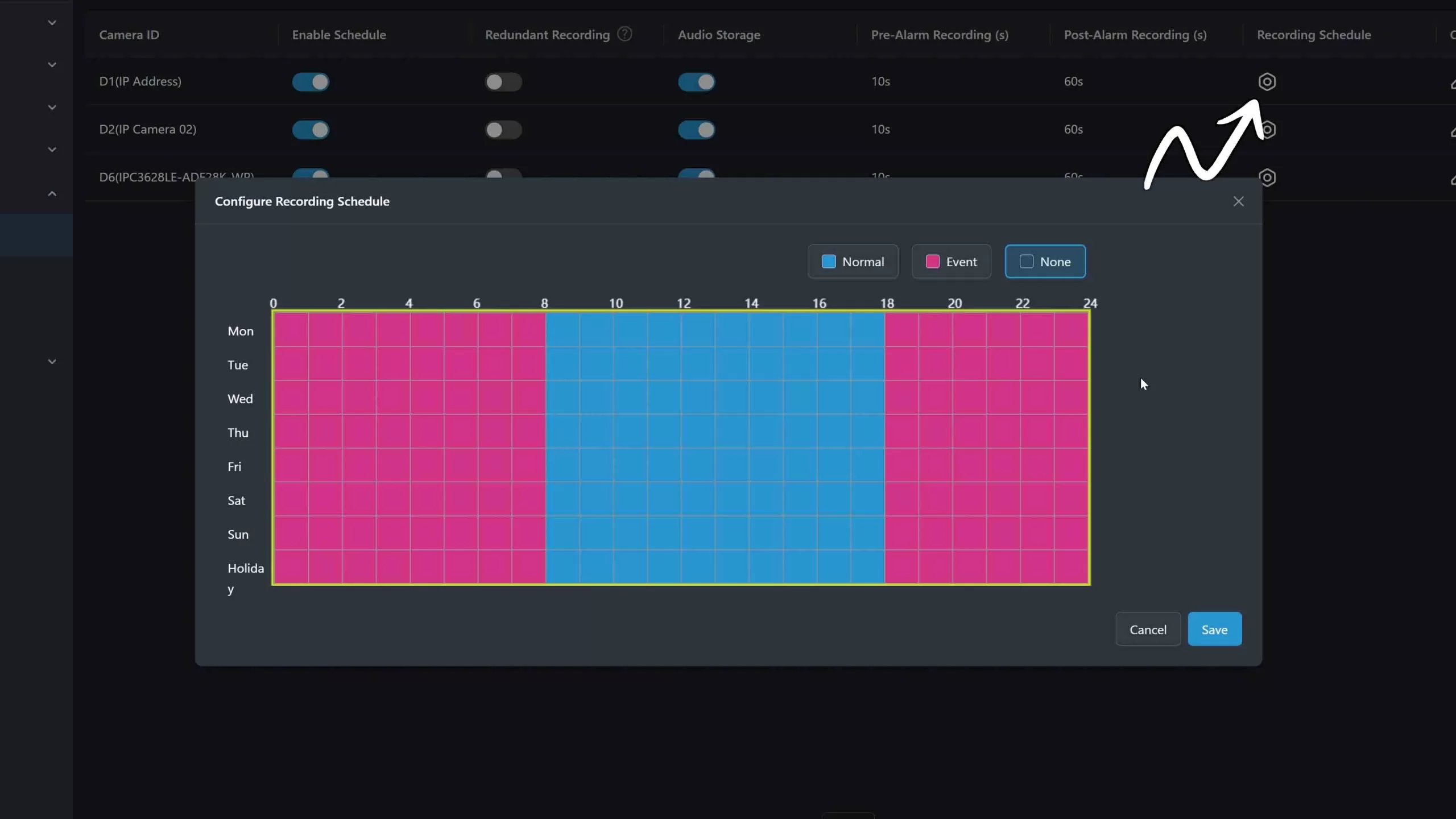Click Monday 0-1 hour schedule cell
Viewport: 1456px width, 819px height.
[291, 329]
